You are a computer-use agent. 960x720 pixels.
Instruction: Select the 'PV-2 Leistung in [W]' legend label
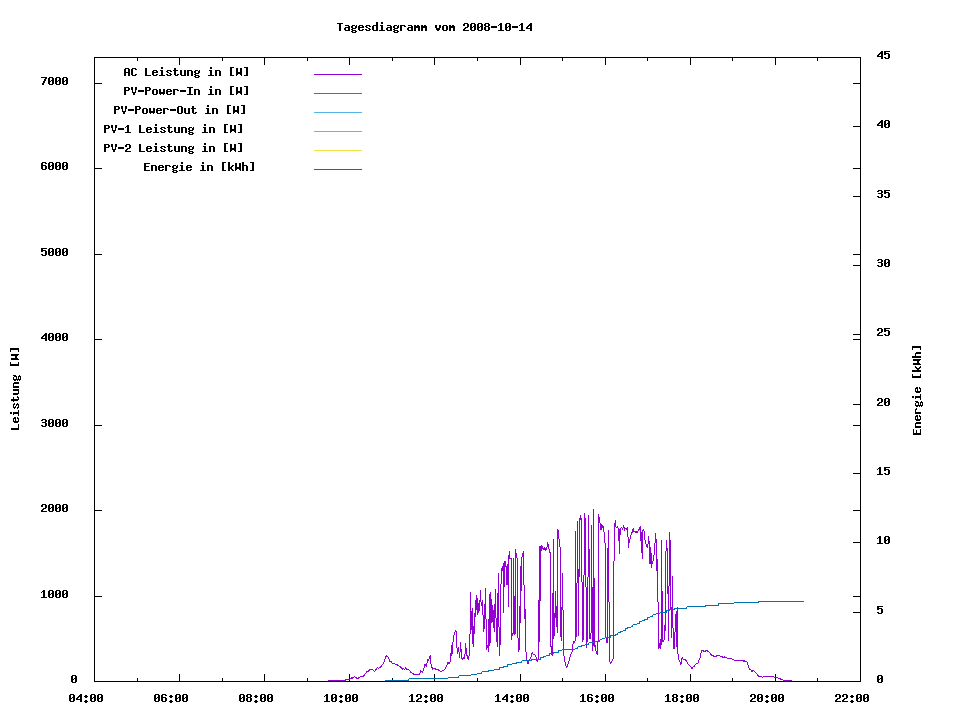173,148
